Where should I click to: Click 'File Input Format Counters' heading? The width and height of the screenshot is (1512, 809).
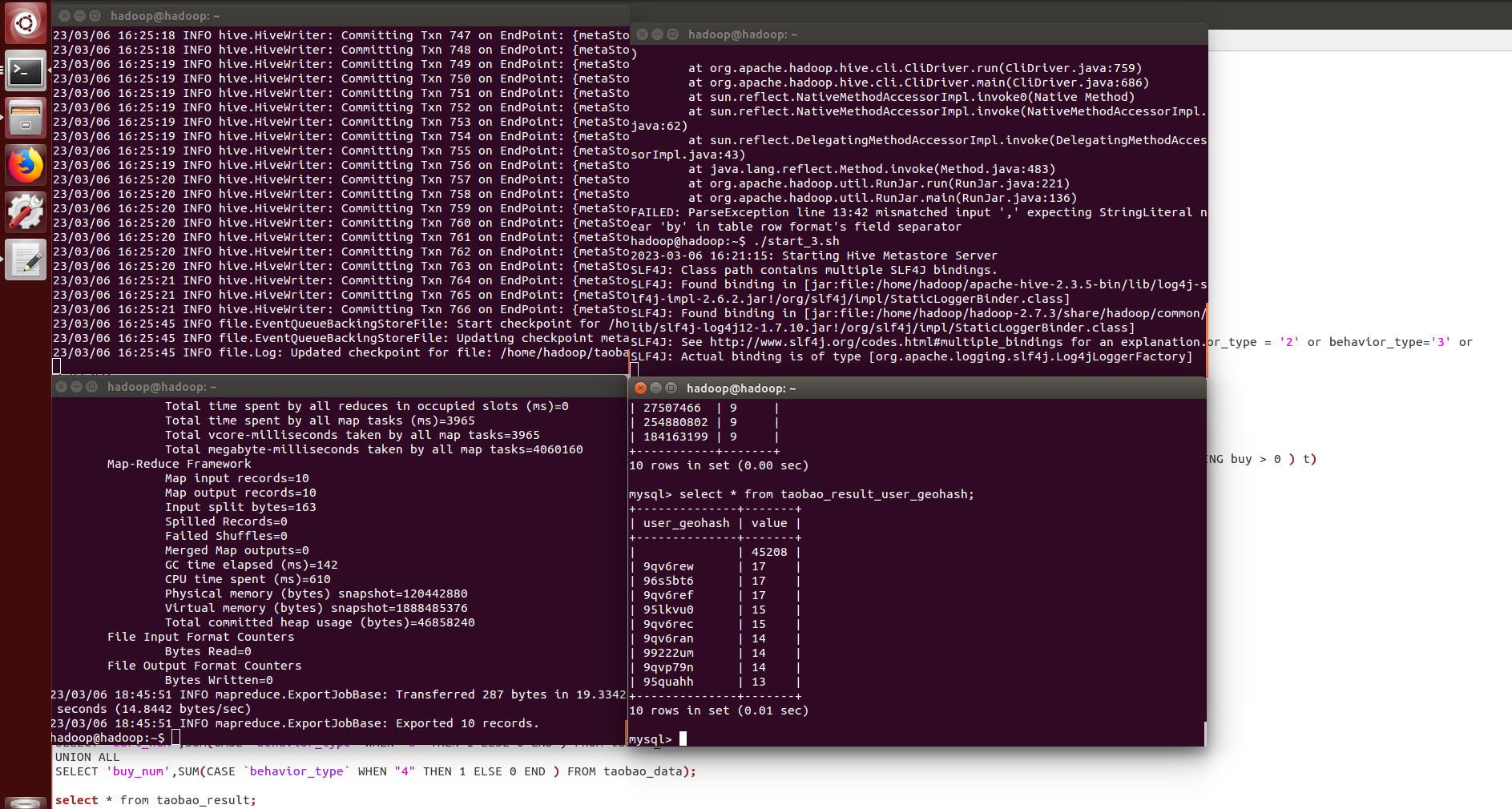(200, 637)
